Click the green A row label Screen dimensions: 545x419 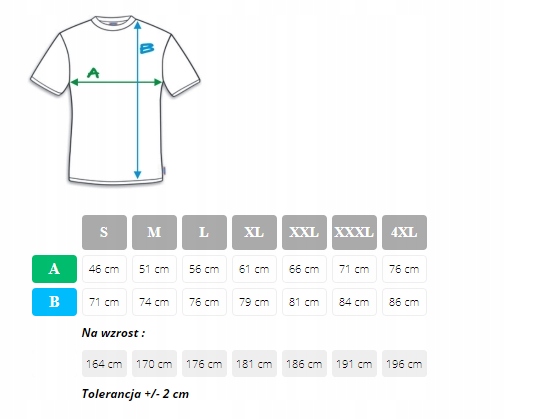54,269
